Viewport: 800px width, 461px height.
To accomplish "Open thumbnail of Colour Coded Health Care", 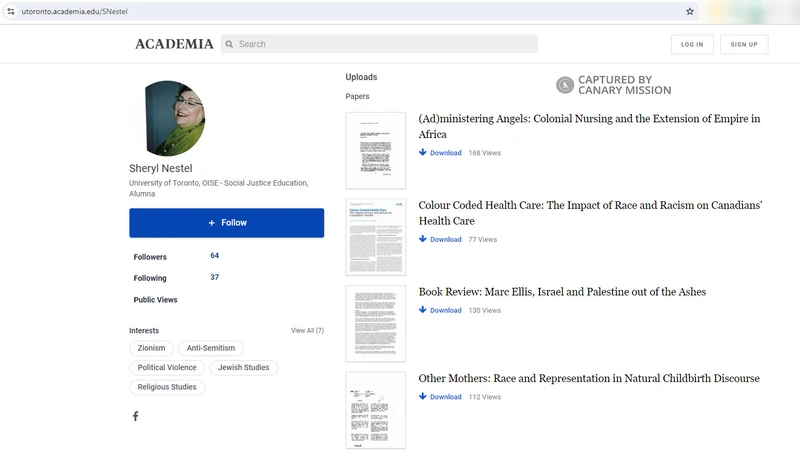I will pyautogui.click(x=376, y=237).
